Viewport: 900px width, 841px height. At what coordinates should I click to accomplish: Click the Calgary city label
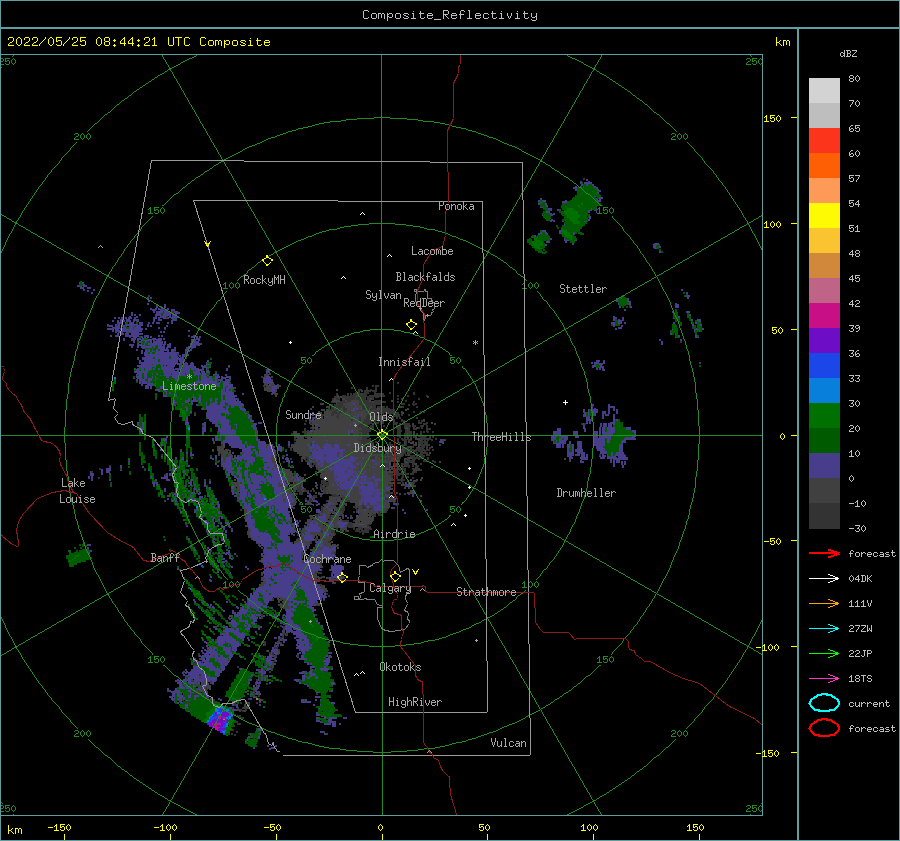pyautogui.click(x=390, y=588)
